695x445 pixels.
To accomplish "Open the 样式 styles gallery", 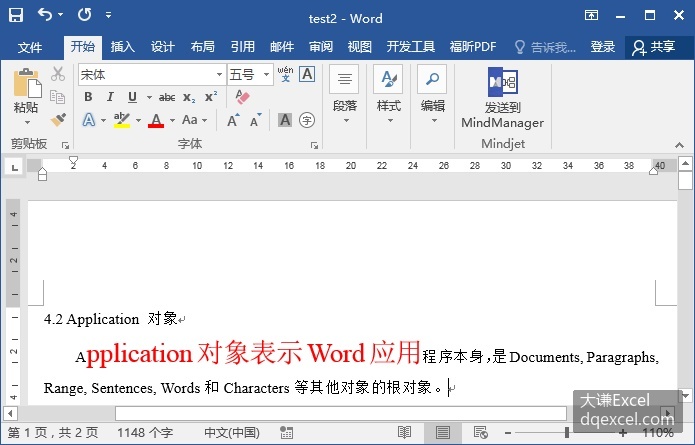I will [x=388, y=95].
